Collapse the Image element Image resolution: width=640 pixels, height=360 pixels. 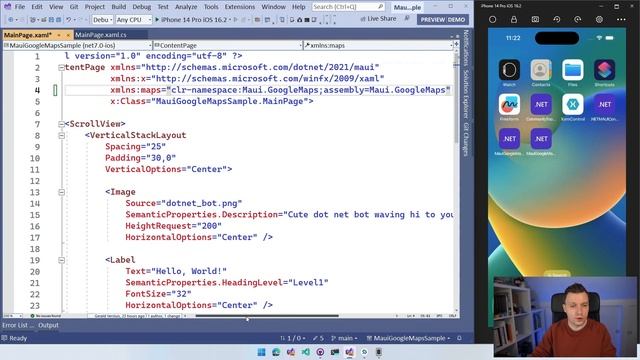point(61,192)
